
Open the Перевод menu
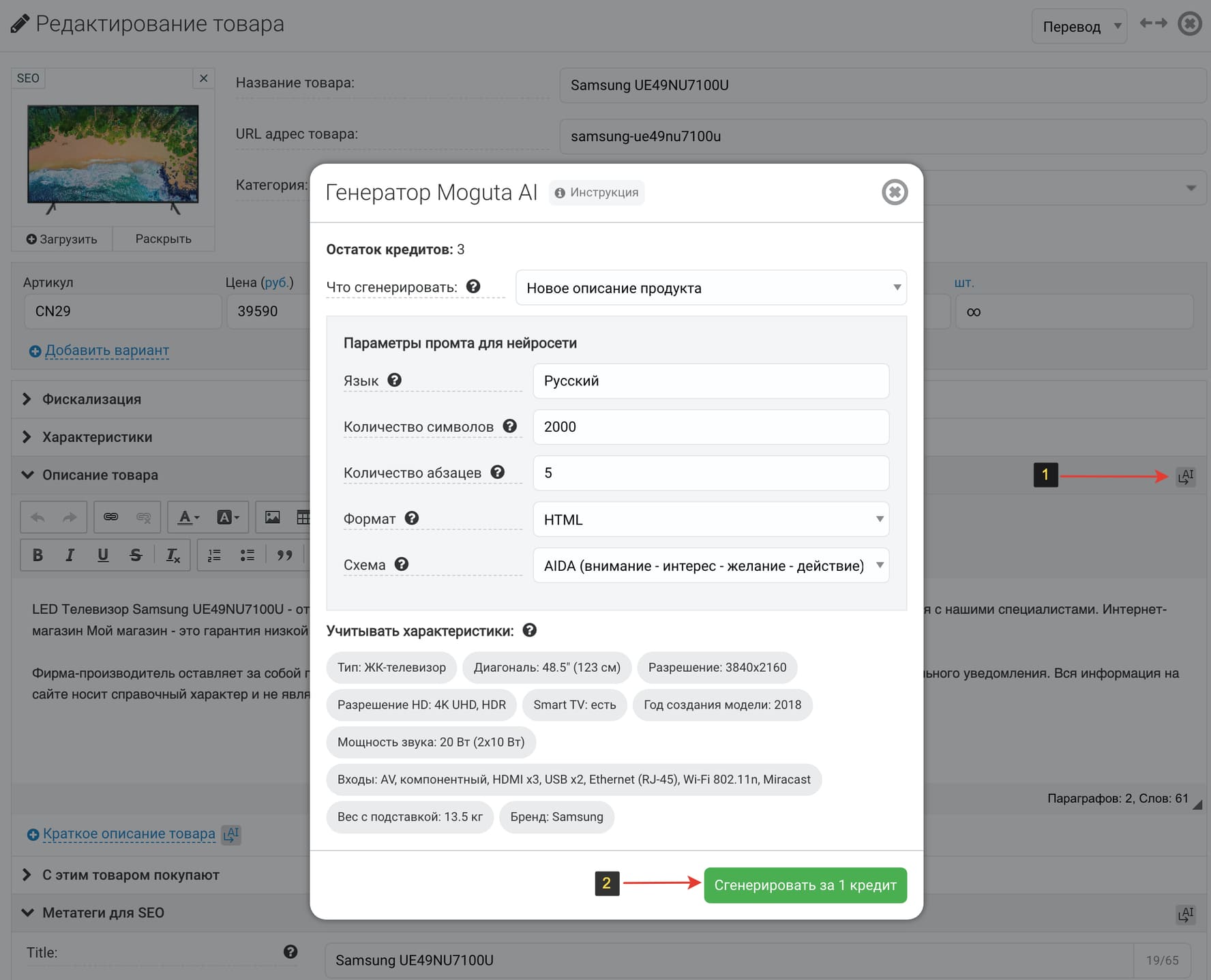point(1079,26)
